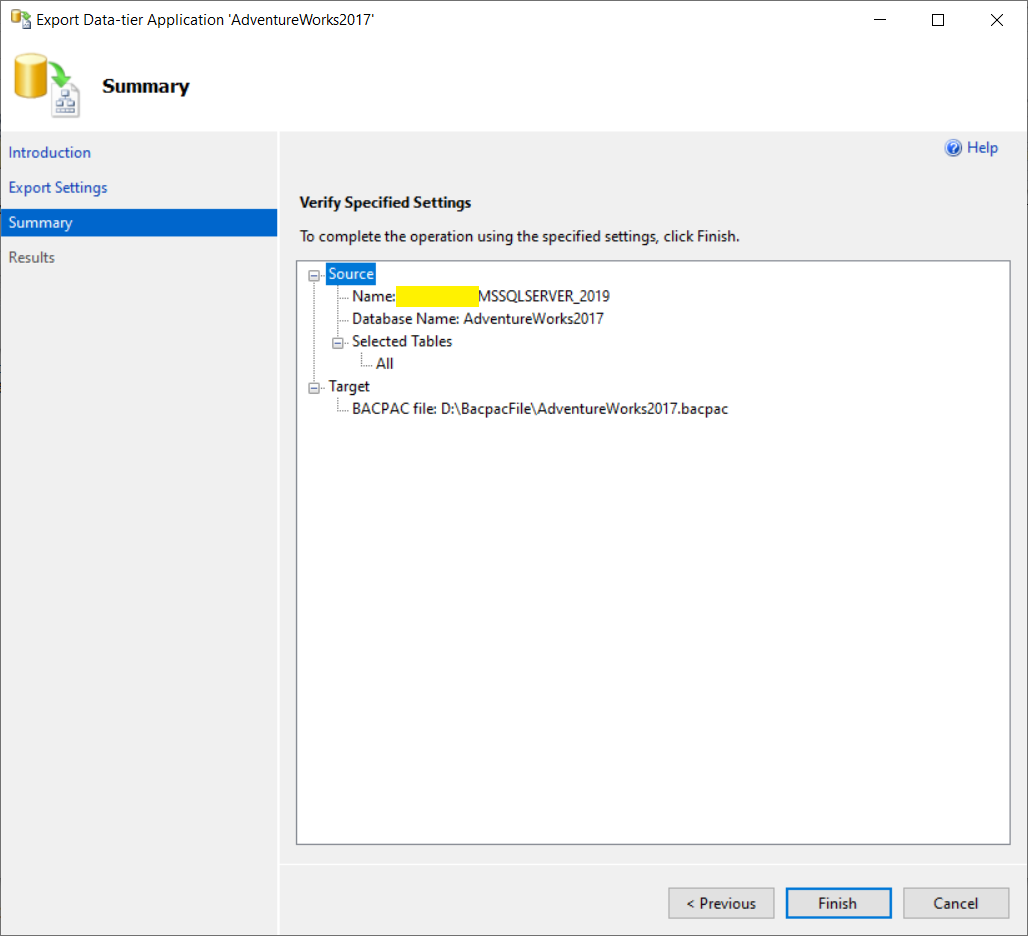Select the server Name row ending MSSQLSERVER_2019
The image size is (1028, 936).
tap(481, 296)
